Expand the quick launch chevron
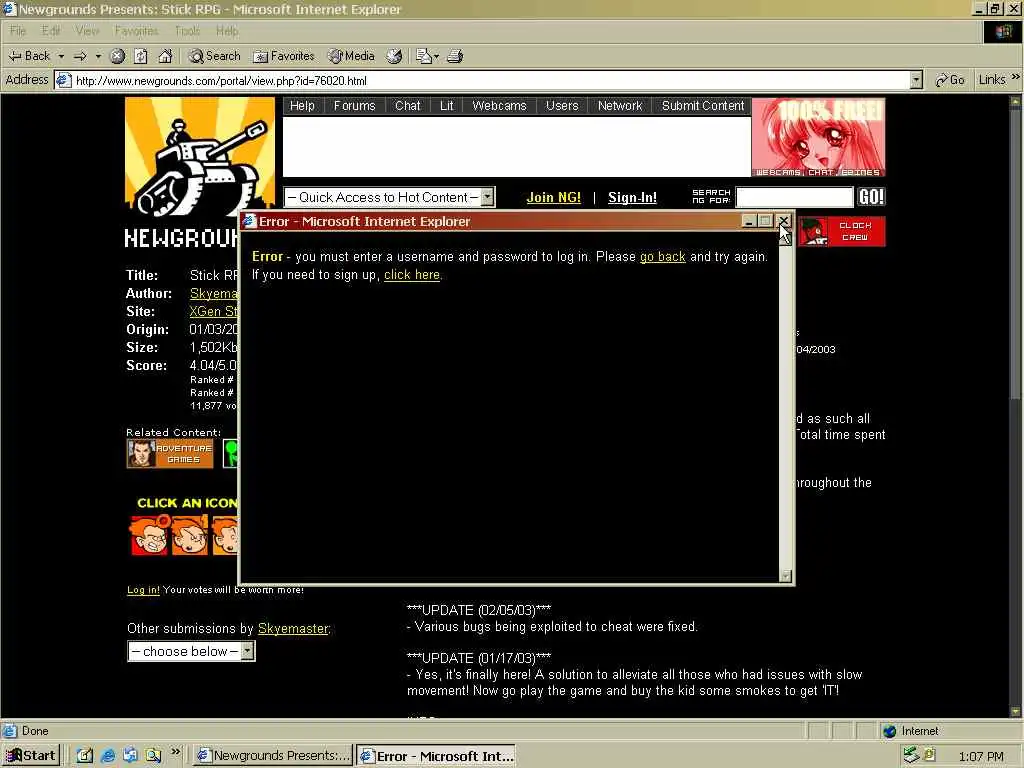 (175, 752)
